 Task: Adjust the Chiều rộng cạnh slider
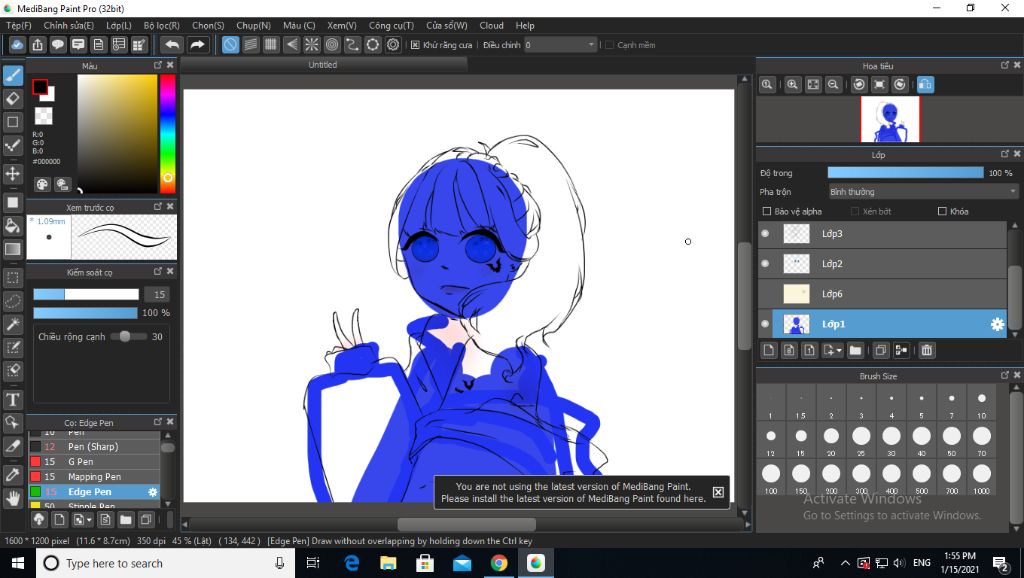[x=128, y=336]
